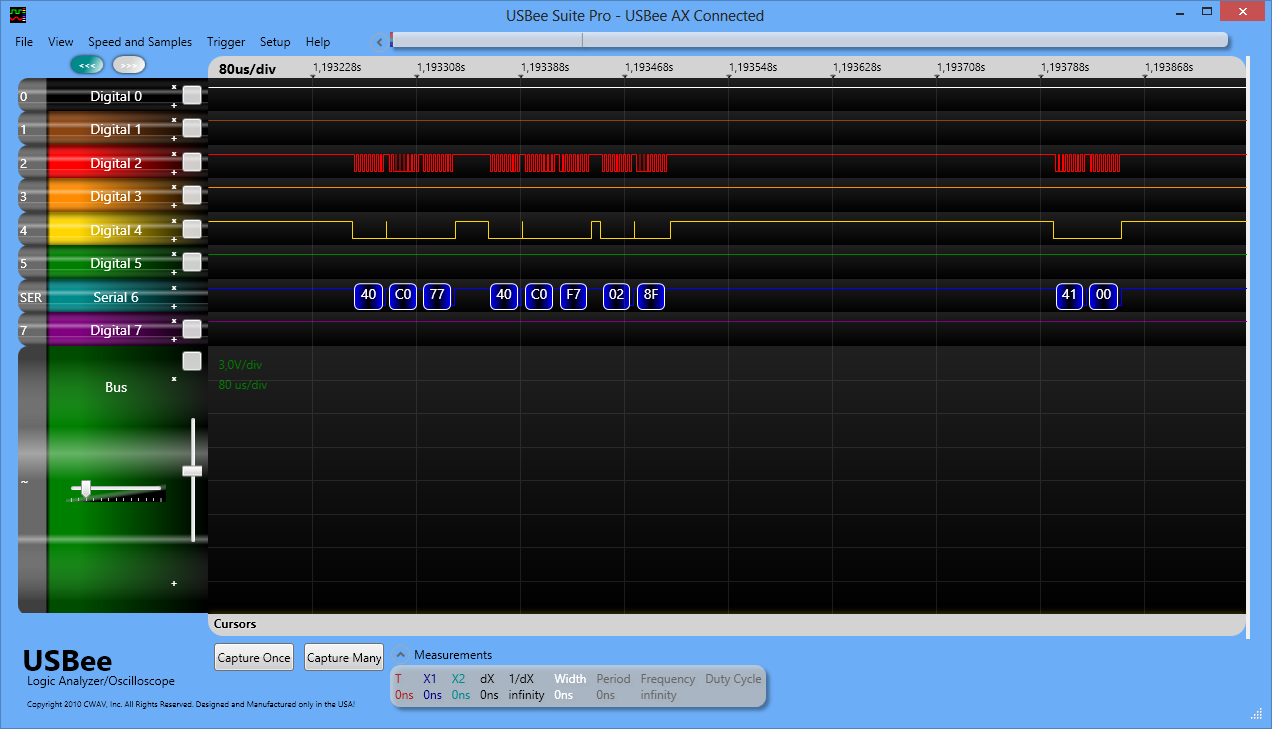This screenshot has height=729, width=1272.
Task: Click the 1,193388s time marker
Action: click(544, 67)
